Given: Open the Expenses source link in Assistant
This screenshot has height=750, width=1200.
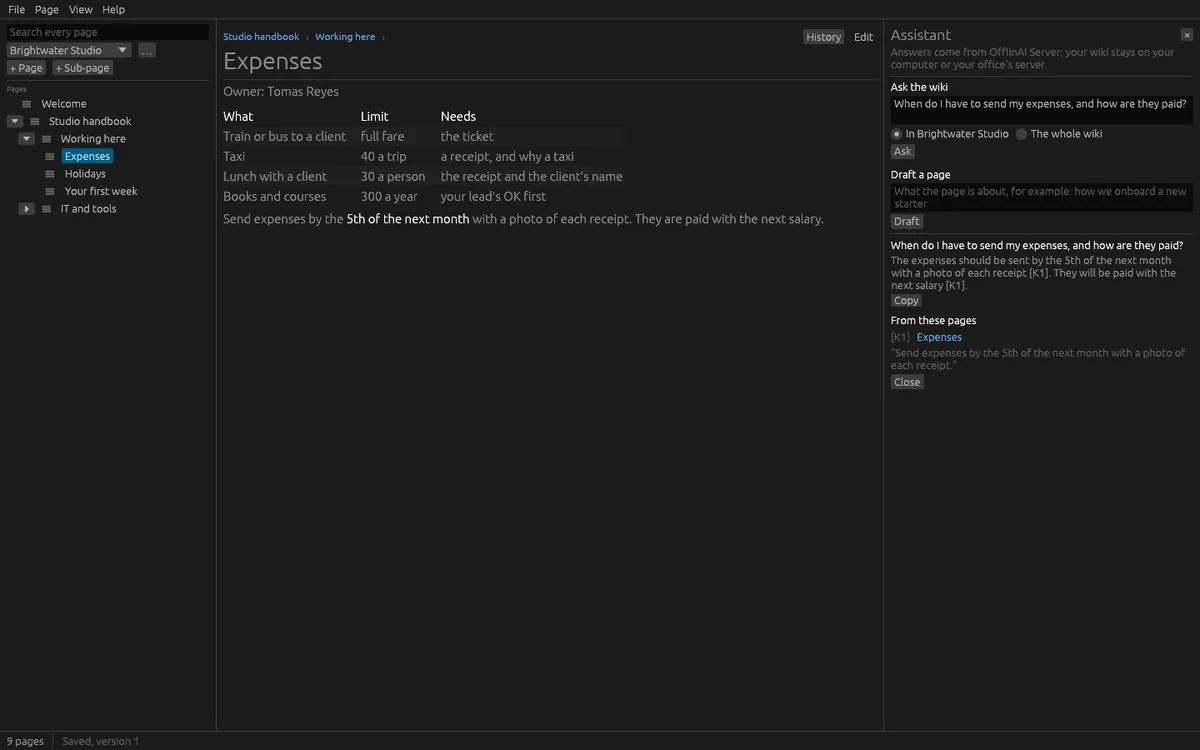Looking at the screenshot, I should (939, 337).
